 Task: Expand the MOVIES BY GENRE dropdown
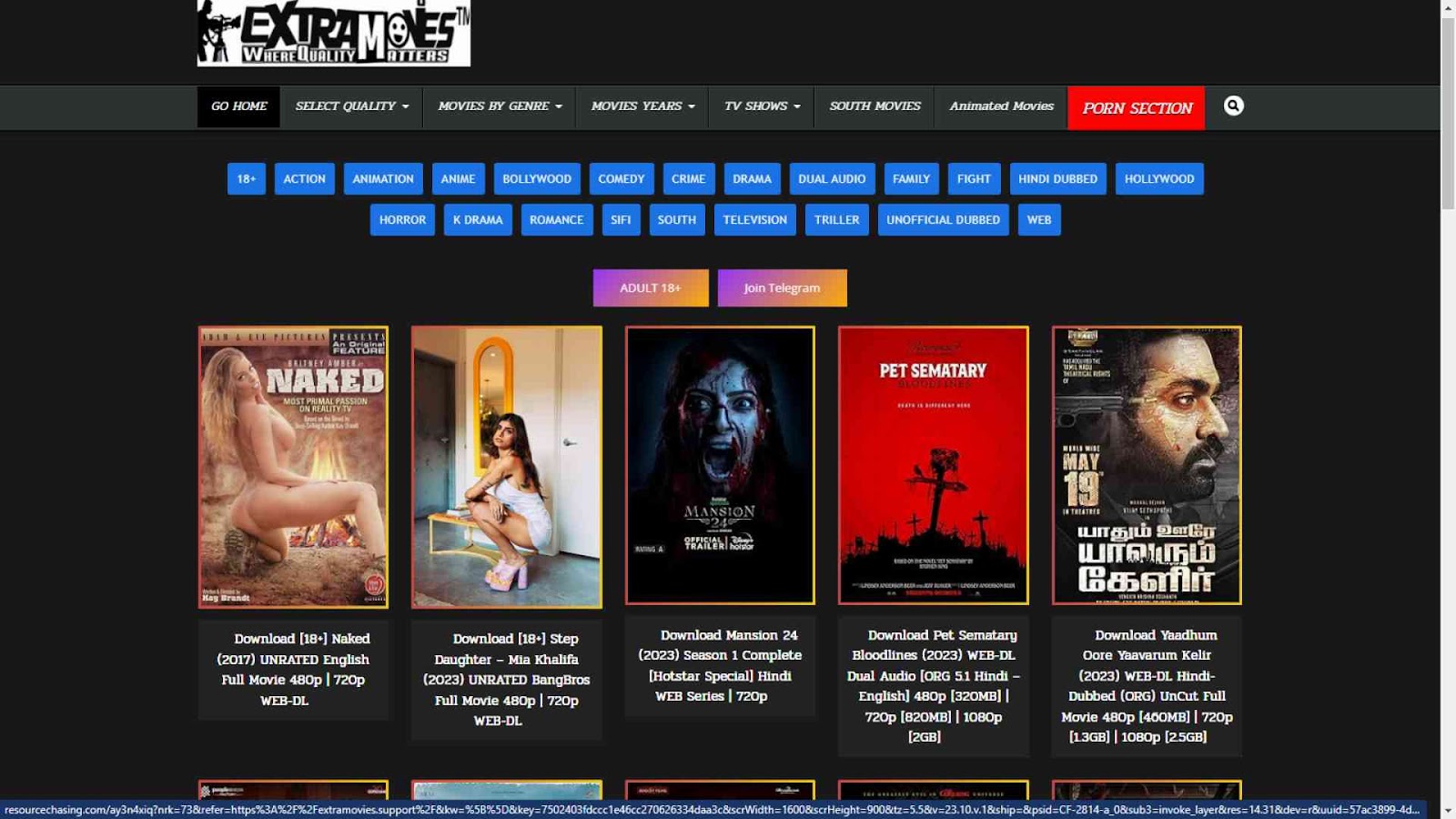point(500,106)
